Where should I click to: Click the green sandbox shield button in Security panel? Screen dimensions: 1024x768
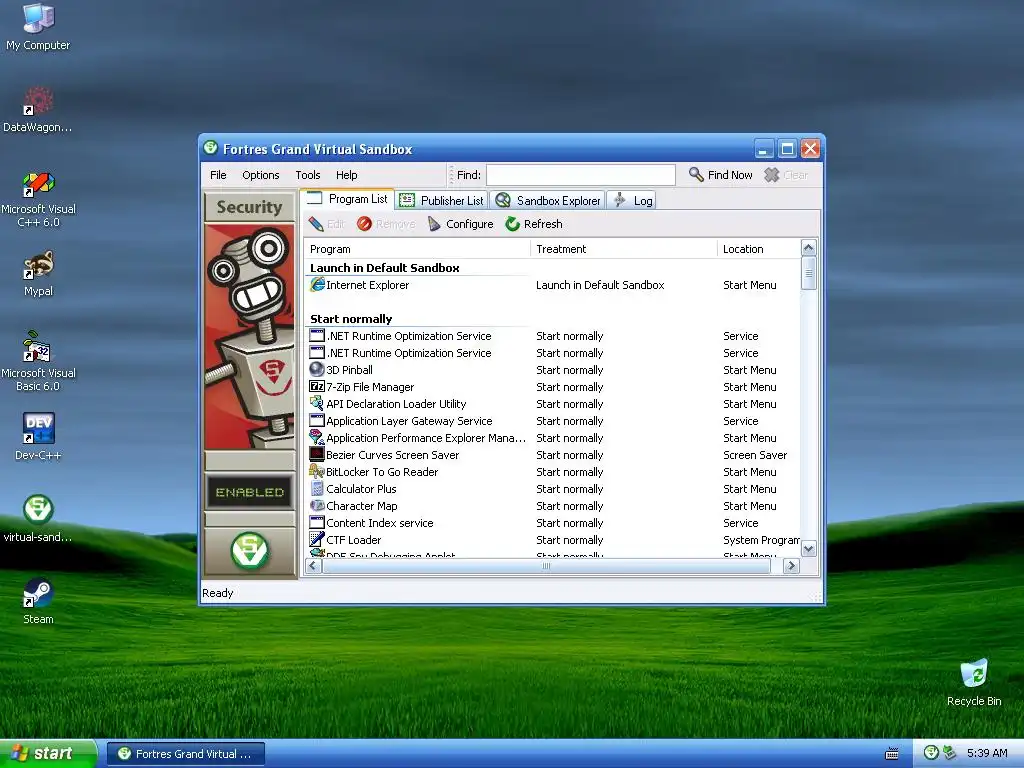pyautogui.click(x=249, y=551)
